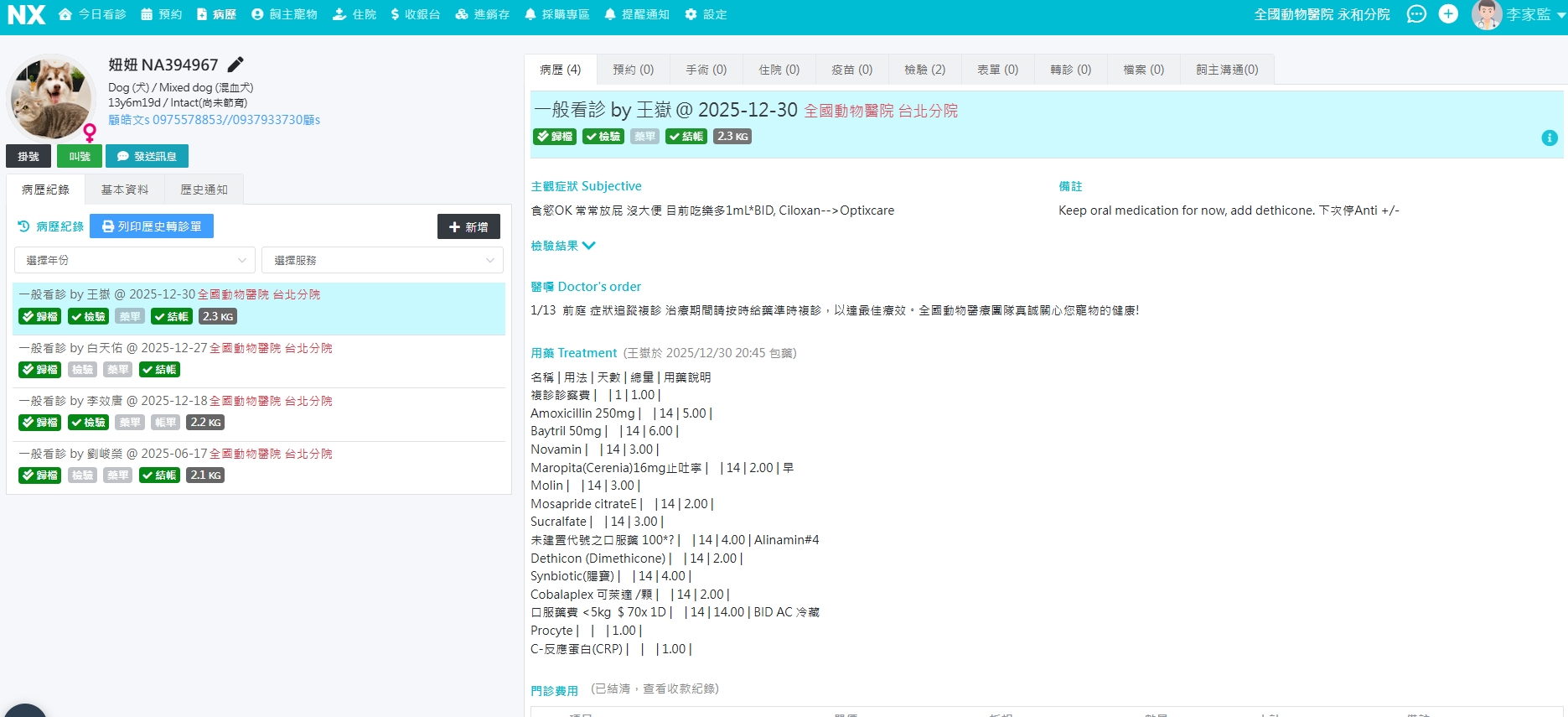
Task: Click the 新增 button
Action: click(468, 226)
